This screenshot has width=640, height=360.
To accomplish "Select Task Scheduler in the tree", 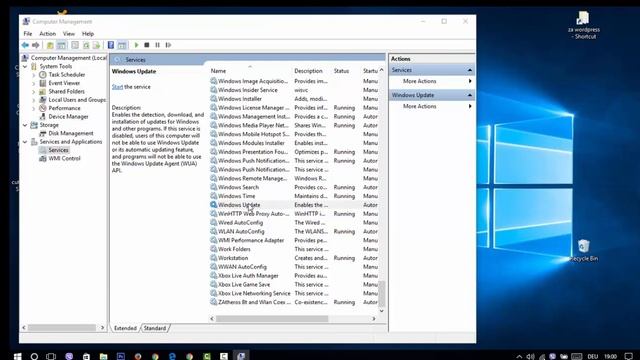I will point(67,75).
